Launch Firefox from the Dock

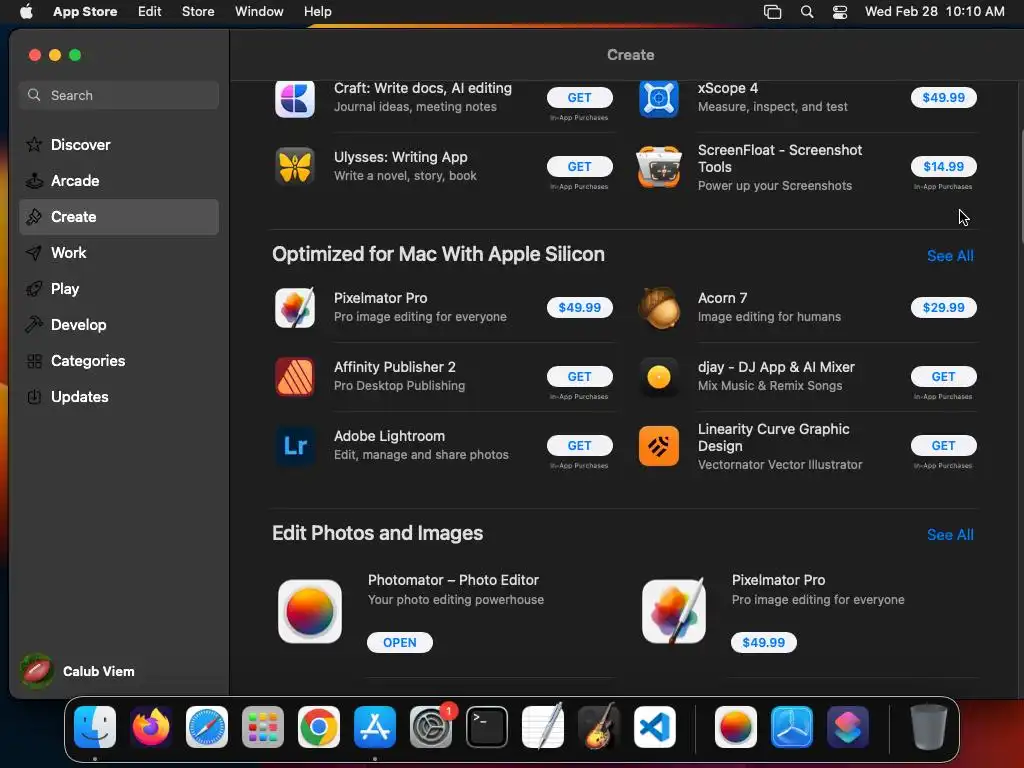pos(151,727)
